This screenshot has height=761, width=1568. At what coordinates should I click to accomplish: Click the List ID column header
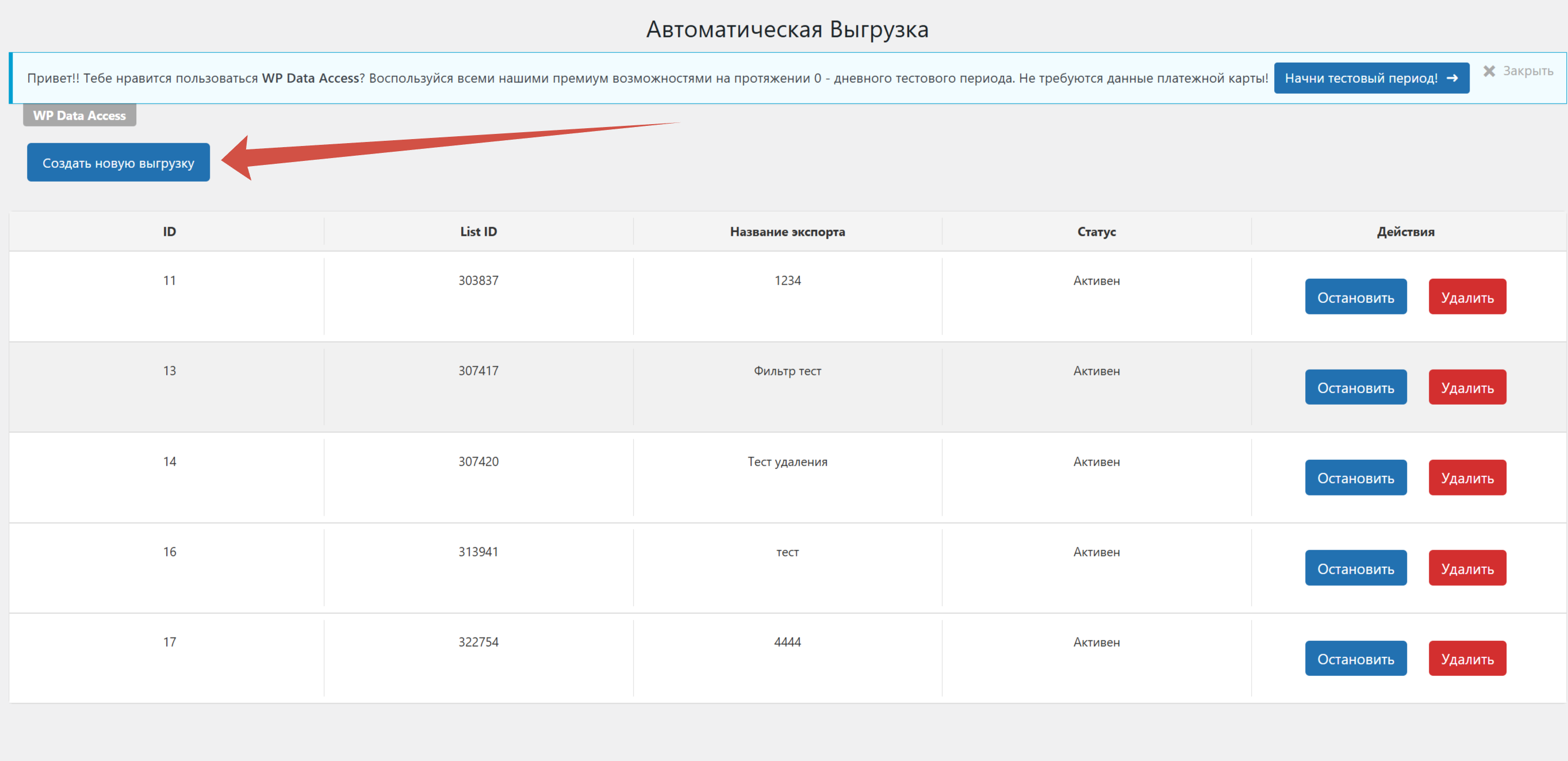(478, 232)
